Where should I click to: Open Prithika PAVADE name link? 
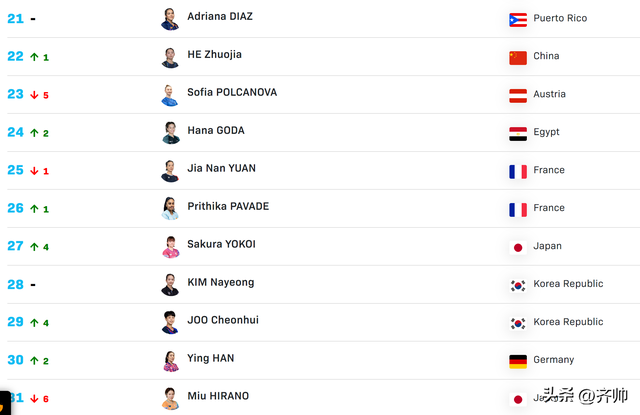point(228,206)
